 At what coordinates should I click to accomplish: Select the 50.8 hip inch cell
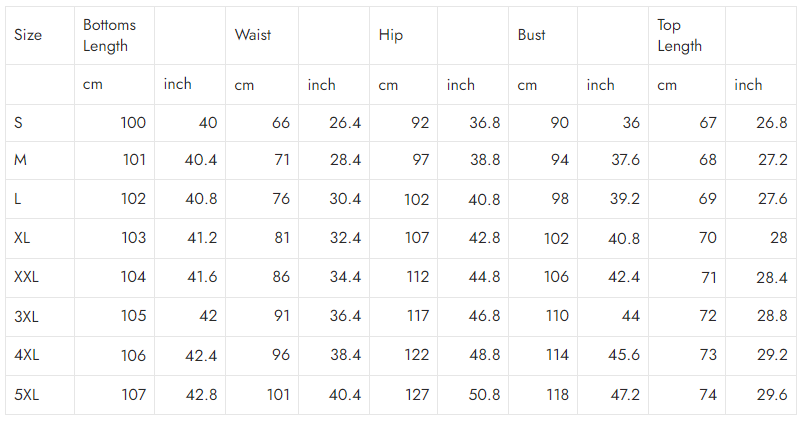[484, 394]
